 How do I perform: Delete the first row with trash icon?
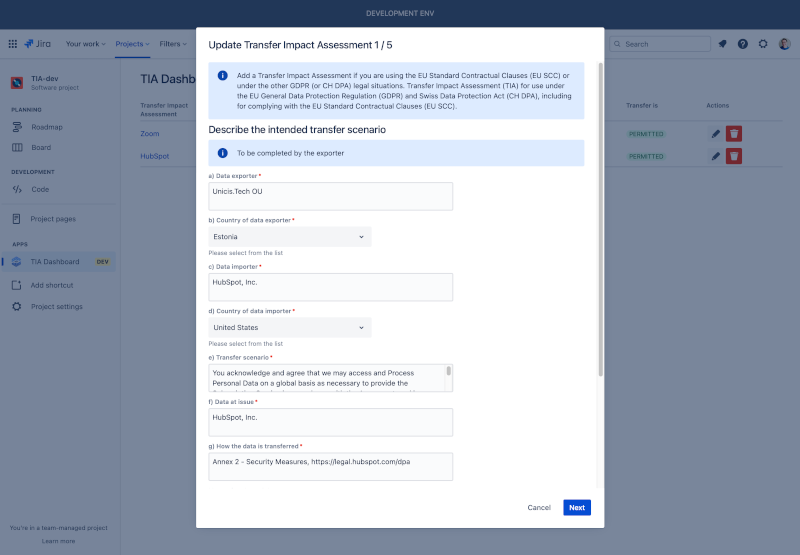point(734,134)
